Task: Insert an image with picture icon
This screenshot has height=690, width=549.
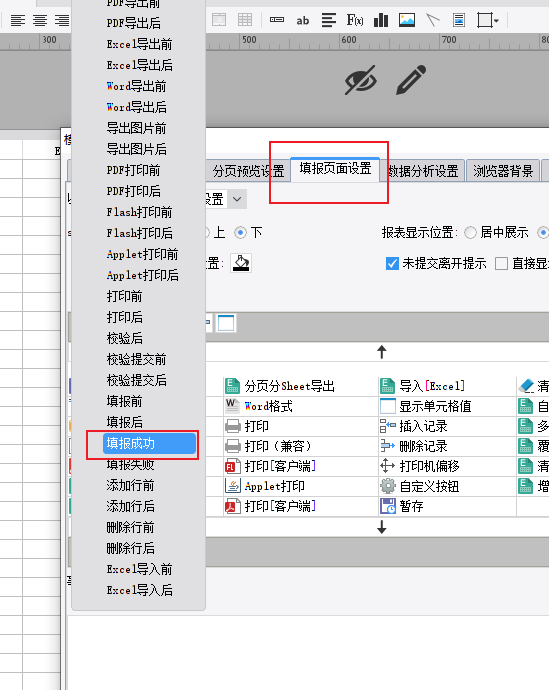Action: pyautogui.click(x=407, y=20)
